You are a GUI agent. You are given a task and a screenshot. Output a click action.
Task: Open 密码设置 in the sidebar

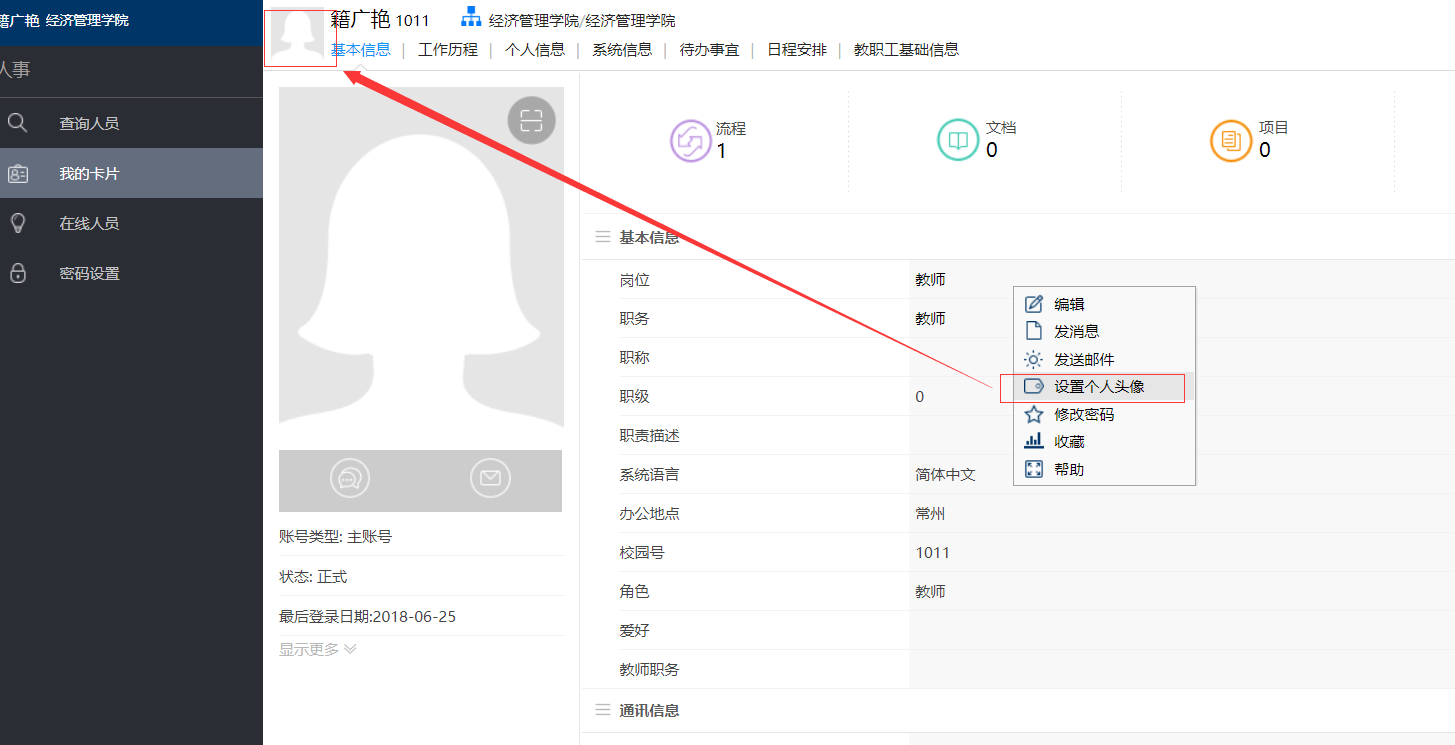pos(89,273)
